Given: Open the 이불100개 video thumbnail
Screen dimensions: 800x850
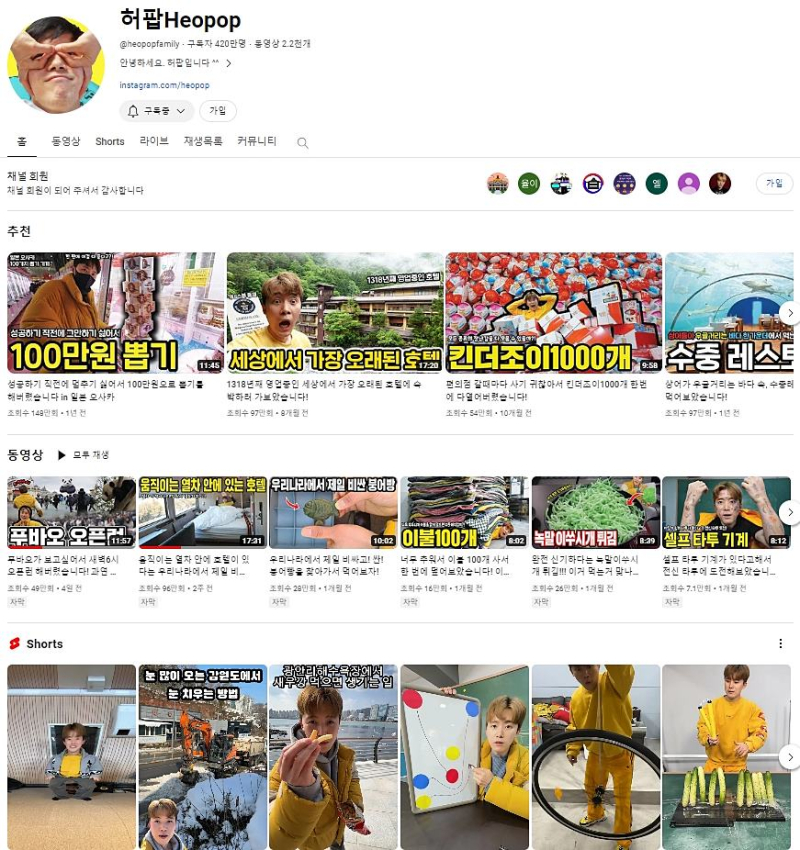Looking at the screenshot, I should 464,513.
